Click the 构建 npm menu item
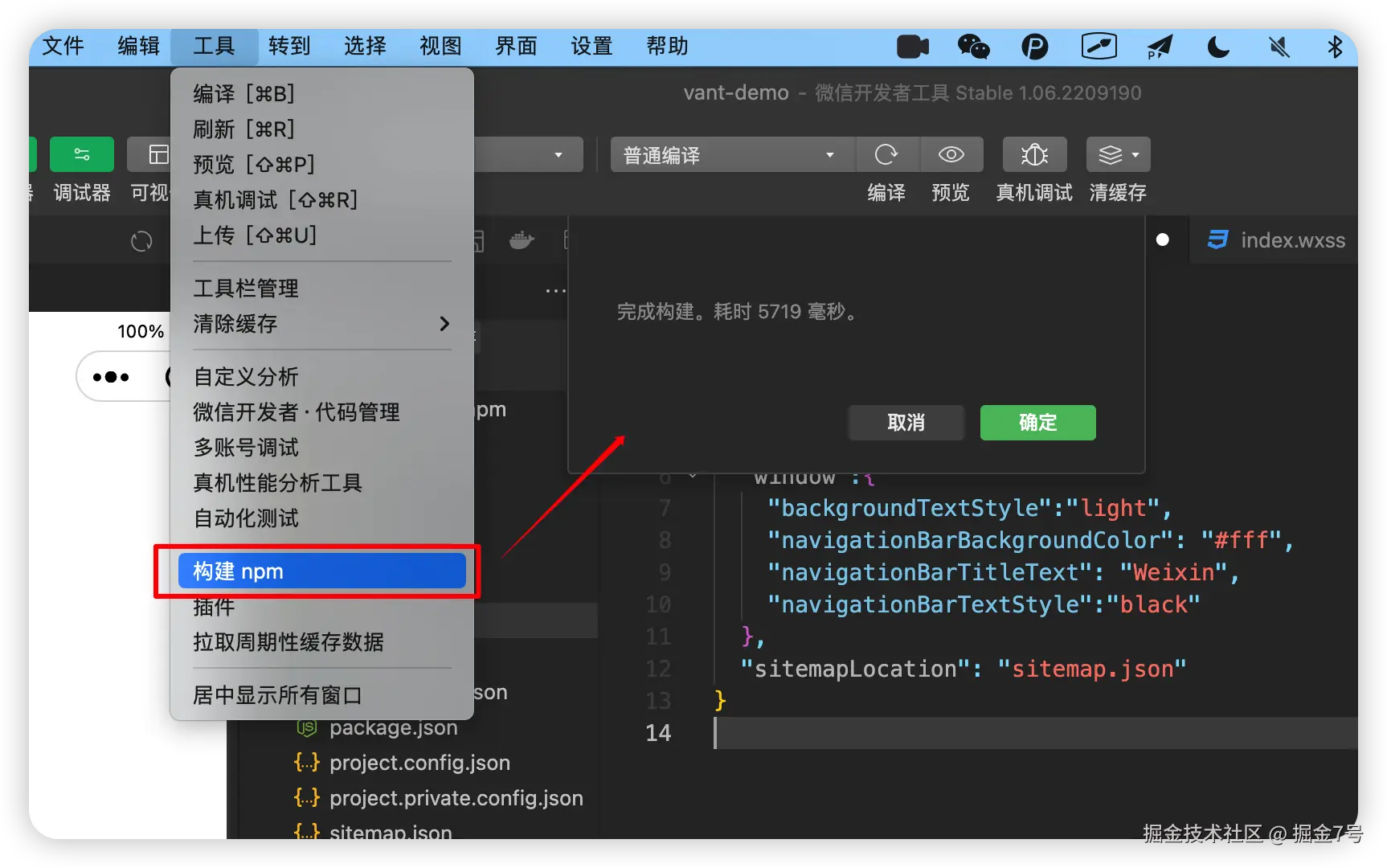Viewport: 1387px width, 868px height. click(x=321, y=571)
